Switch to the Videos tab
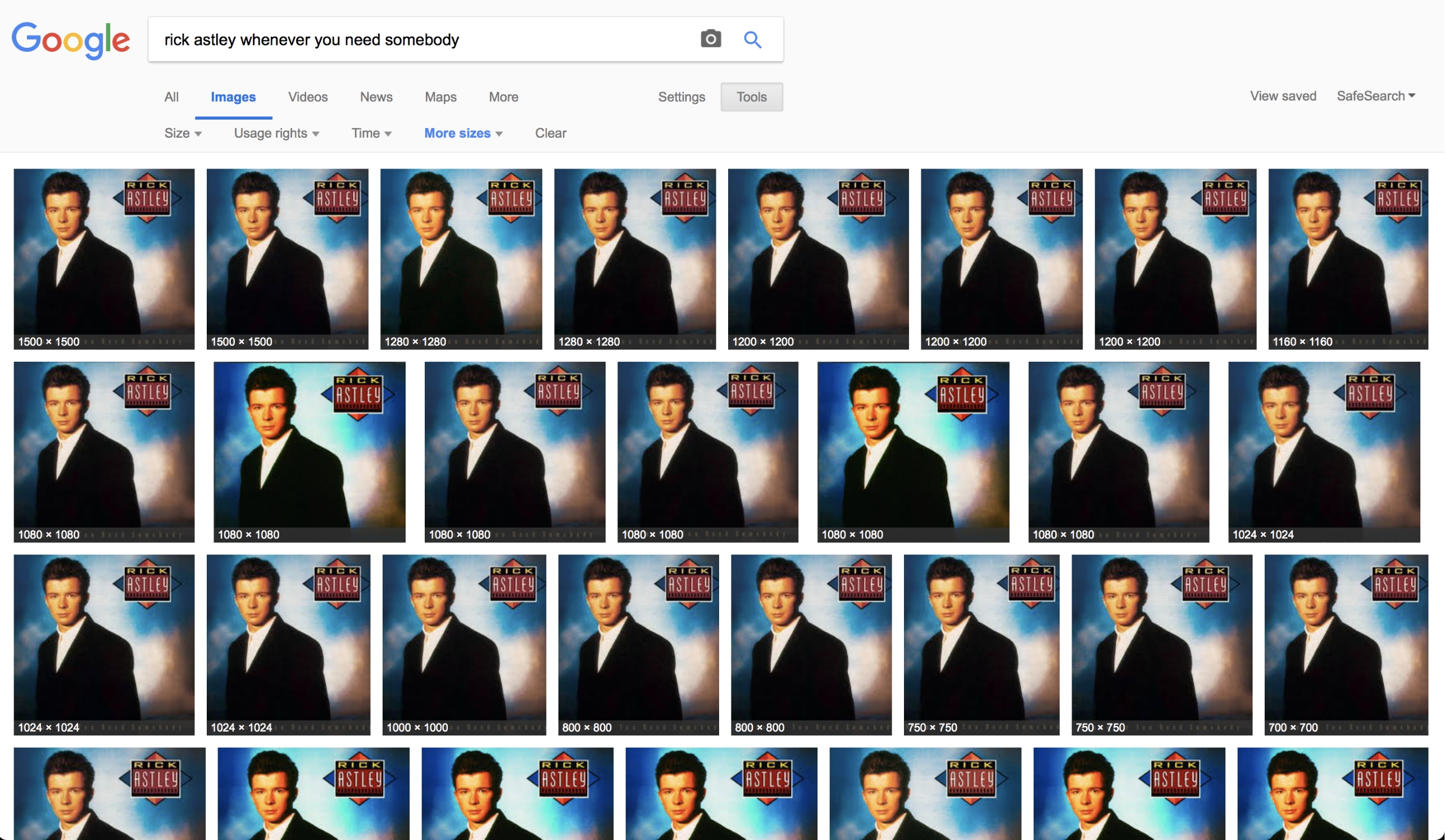The height and width of the screenshot is (840, 1445). (x=308, y=97)
